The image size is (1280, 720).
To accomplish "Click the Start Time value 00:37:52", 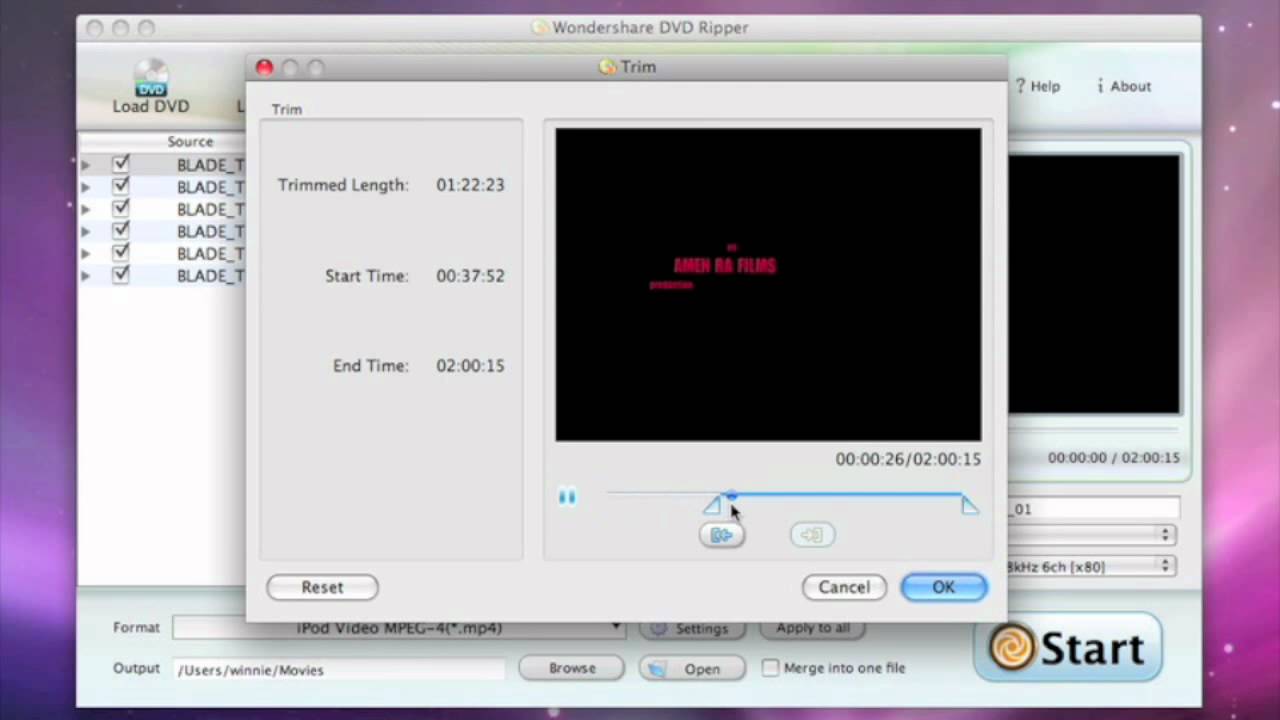I will pyautogui.click(x=470, y=276).
